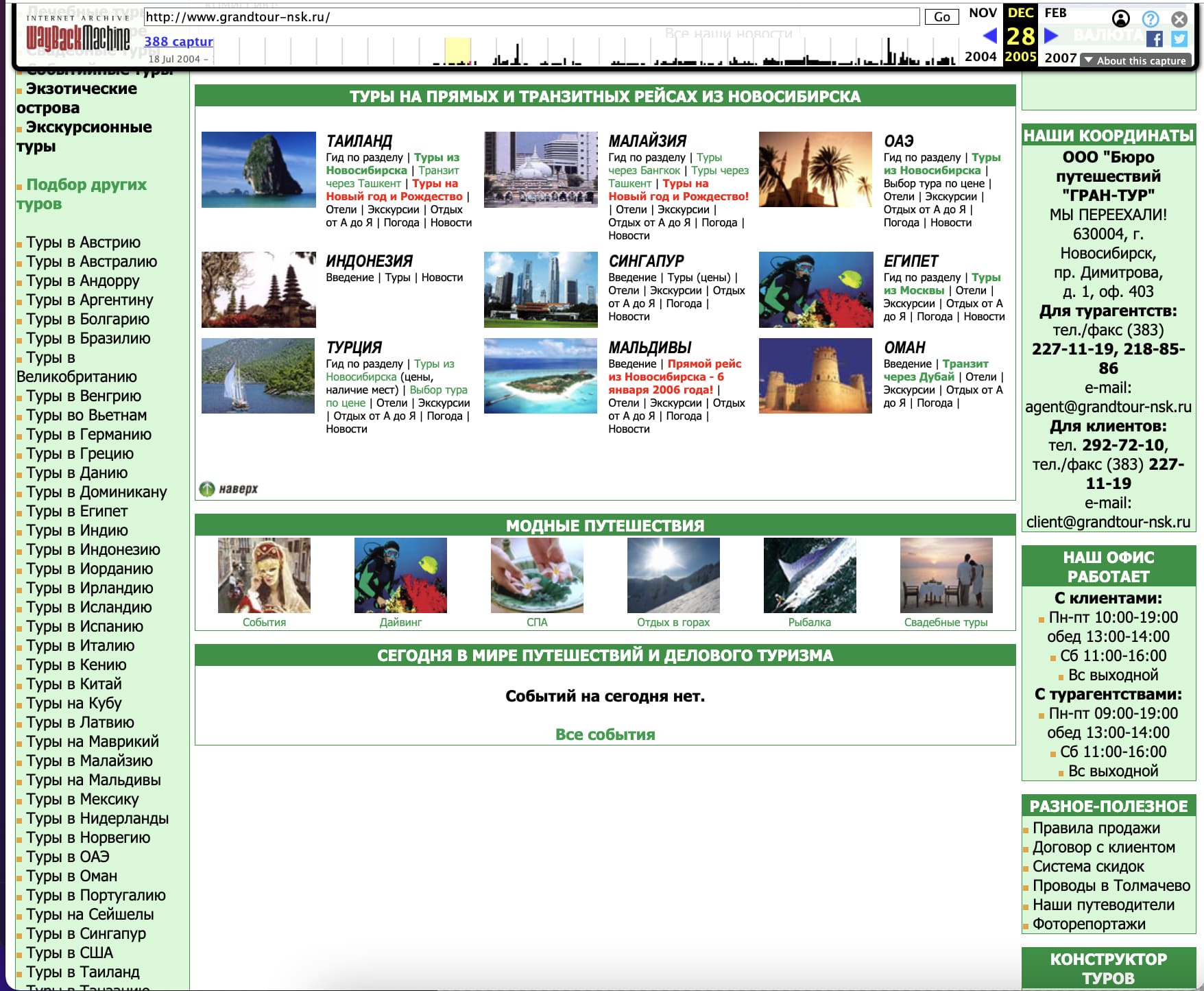The height and width of the screenshot is (991, 1204).
Task: Select NOV in the capture timeline
Action: click(x=983, y=13)
